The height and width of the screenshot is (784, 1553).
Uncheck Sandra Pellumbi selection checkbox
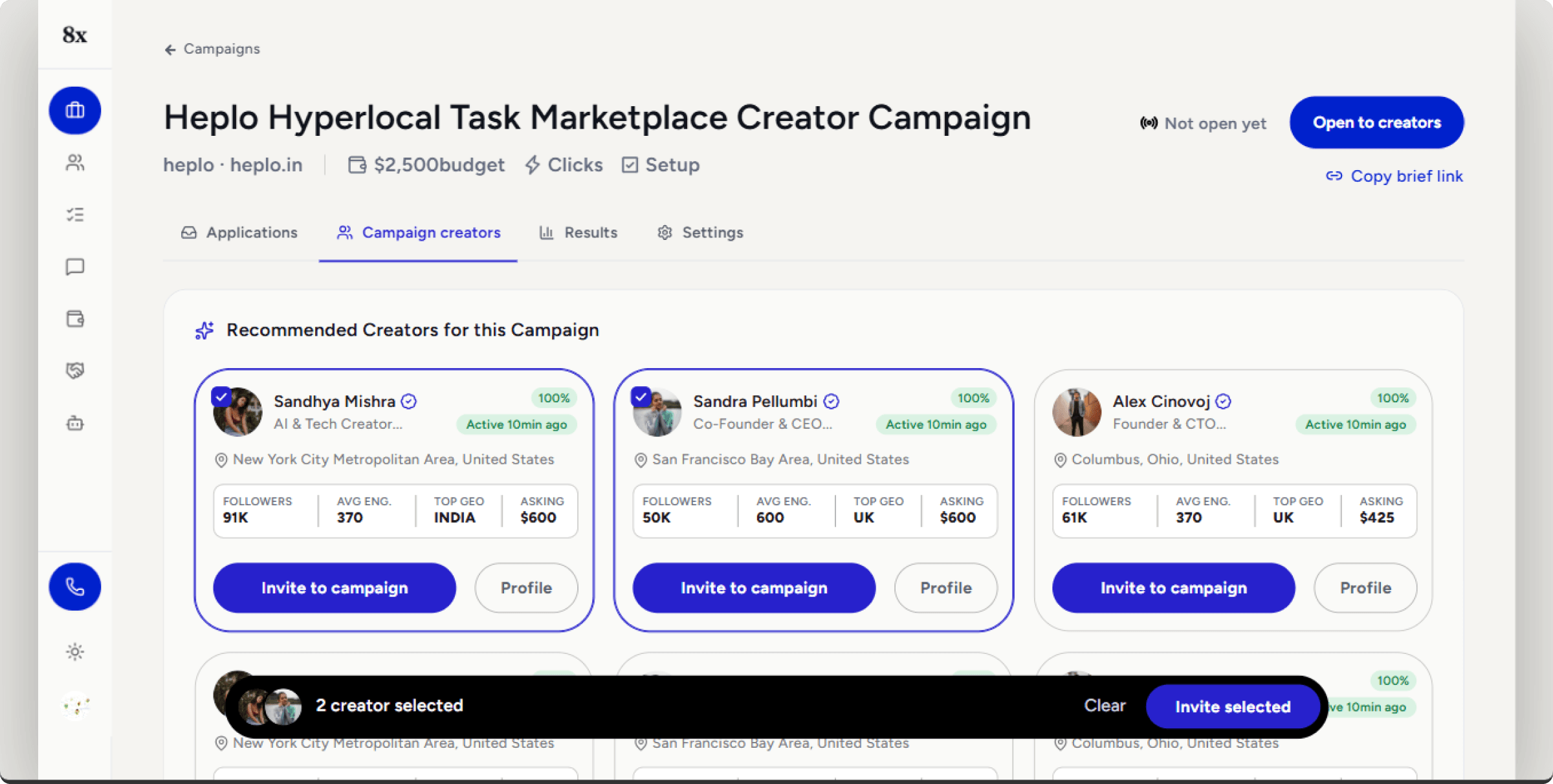(641, 397)
